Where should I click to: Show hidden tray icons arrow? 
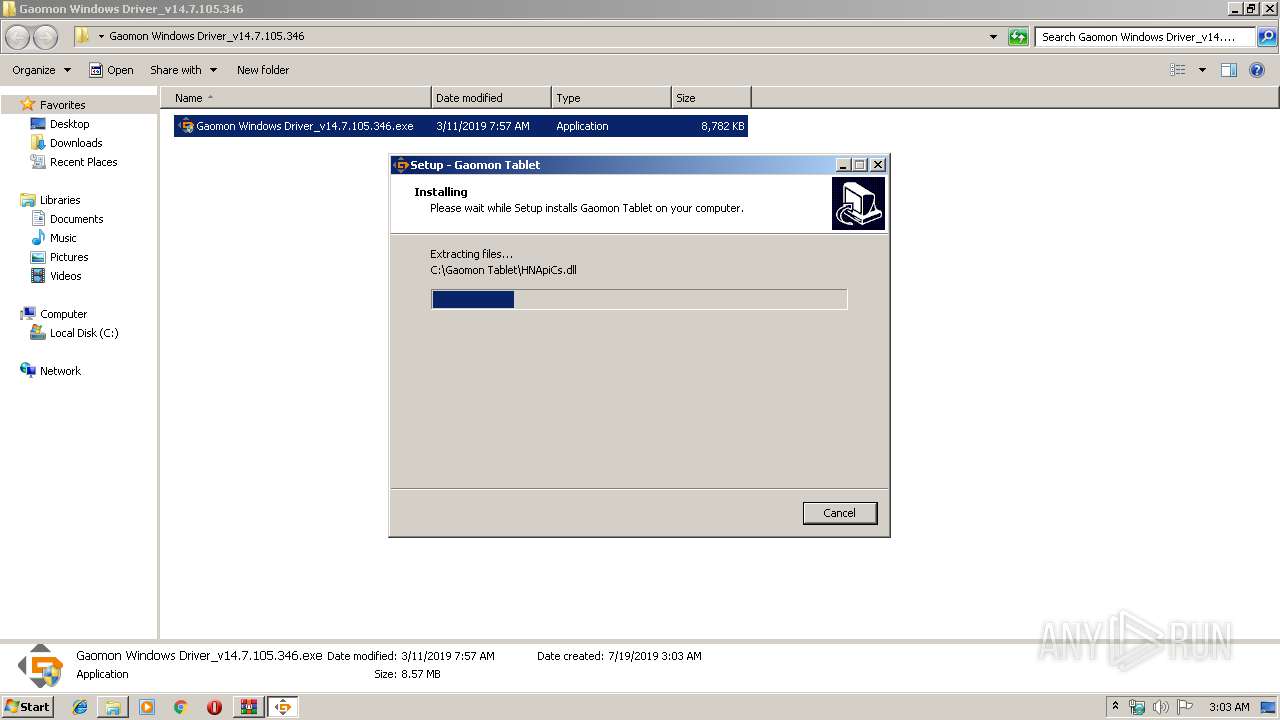coord(1115,707)
